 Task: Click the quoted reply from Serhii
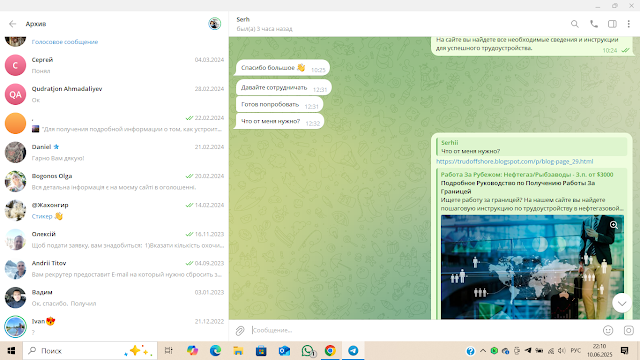(x=531, y=147)
